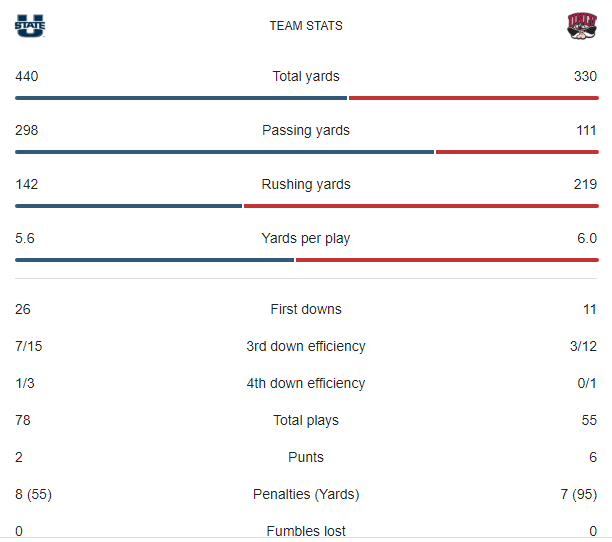Click the Utah State team logo
Viewport: 612px width, 542px height.
coord(30,25)
